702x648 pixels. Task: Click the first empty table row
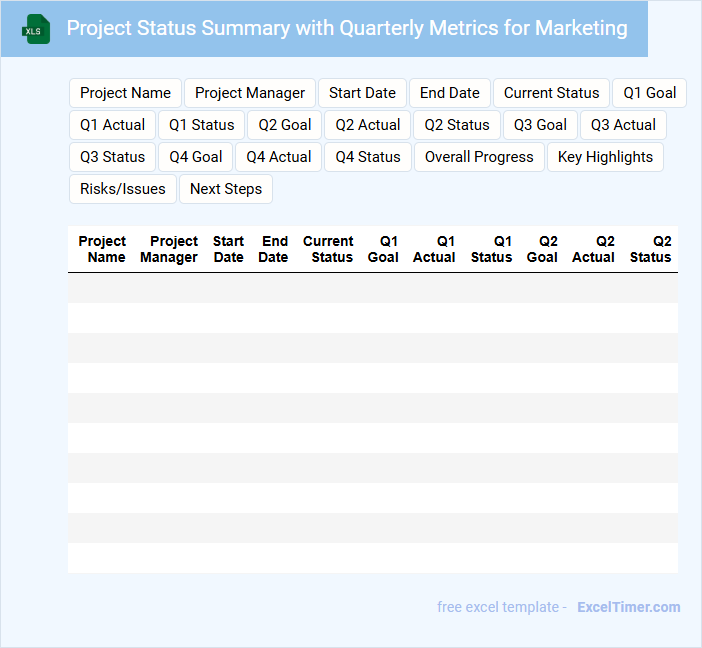(372, 288)
